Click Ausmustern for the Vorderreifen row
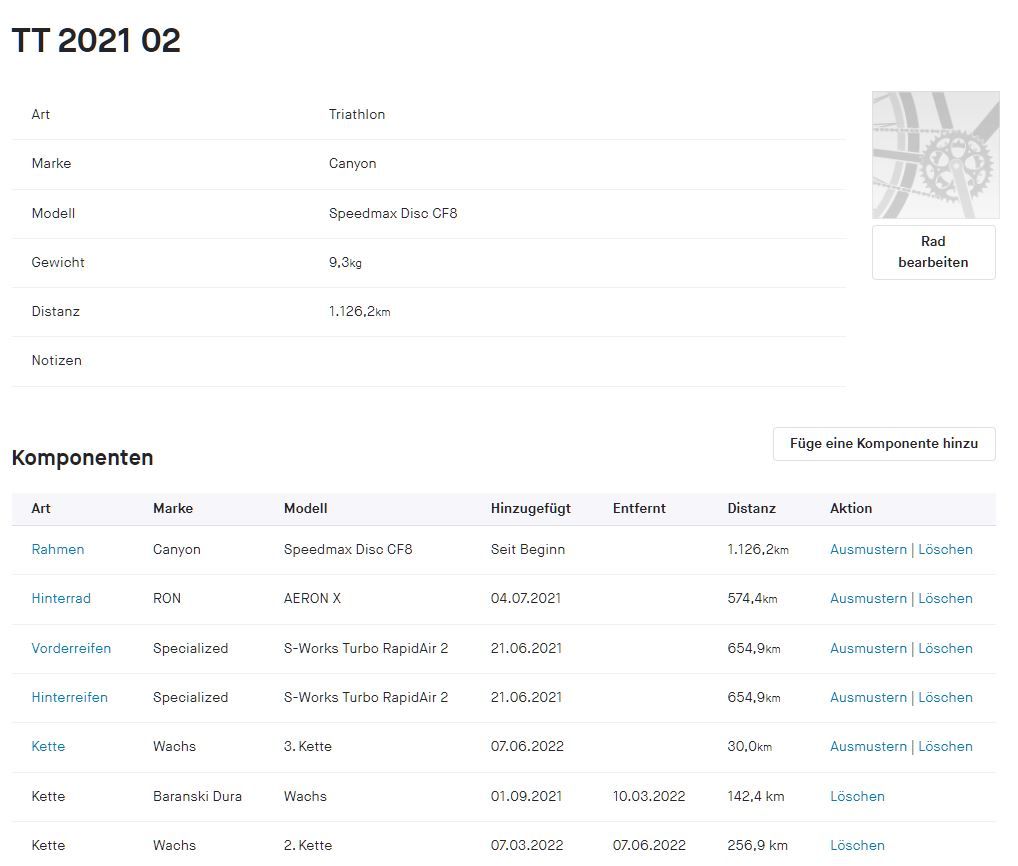1018x866 pixels. 868,648
